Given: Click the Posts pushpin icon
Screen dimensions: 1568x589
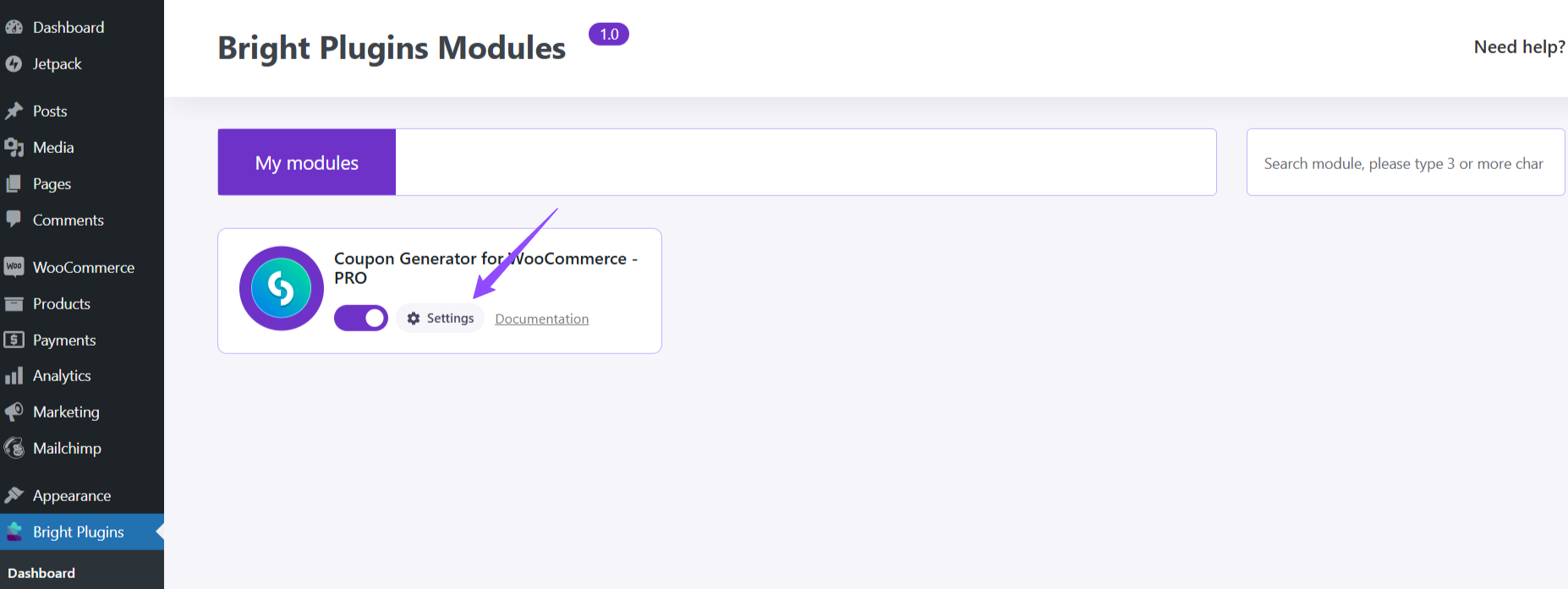Looking at the screenshot, I should coord(14,111).
